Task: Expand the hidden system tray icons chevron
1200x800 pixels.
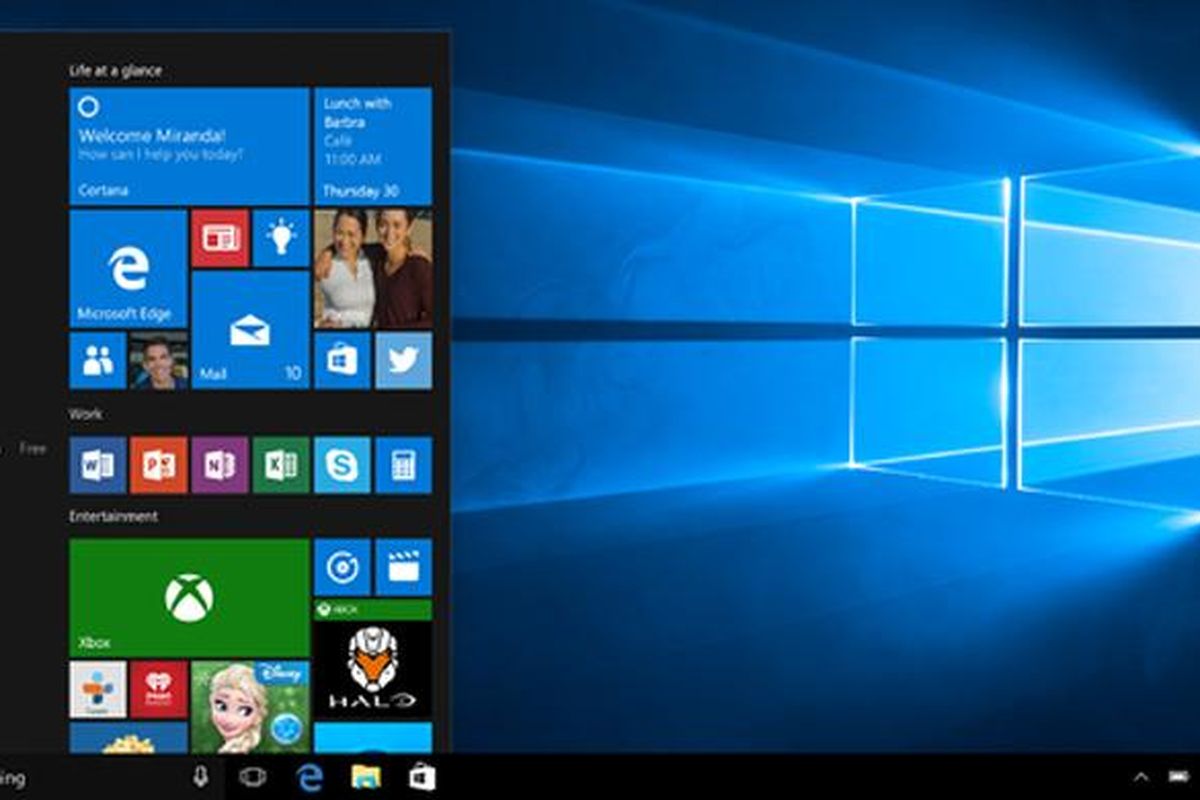Action: pos(1140,777)
